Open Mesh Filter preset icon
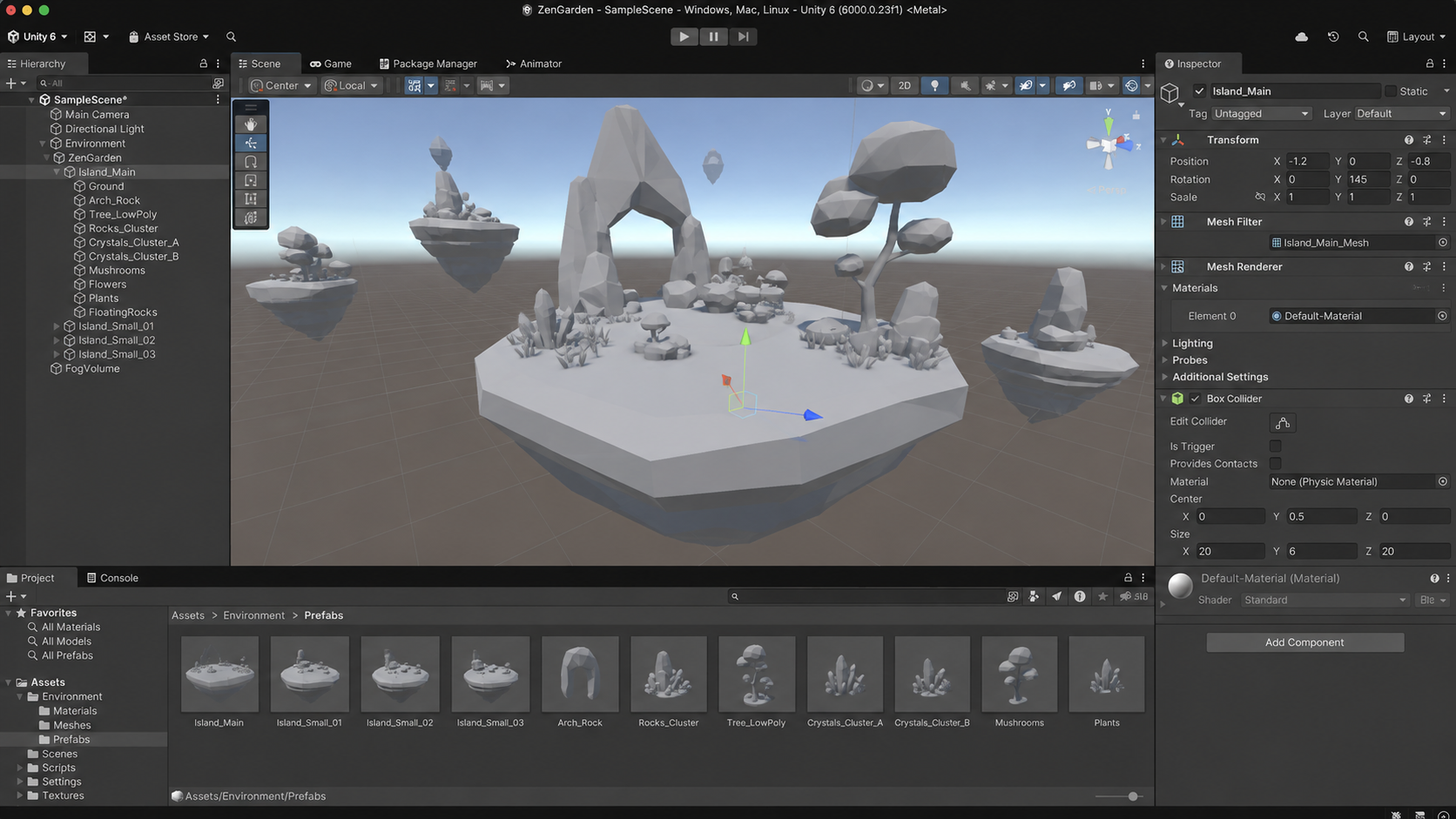Viewport: 1456px width, 819px height. [1426, 222]
